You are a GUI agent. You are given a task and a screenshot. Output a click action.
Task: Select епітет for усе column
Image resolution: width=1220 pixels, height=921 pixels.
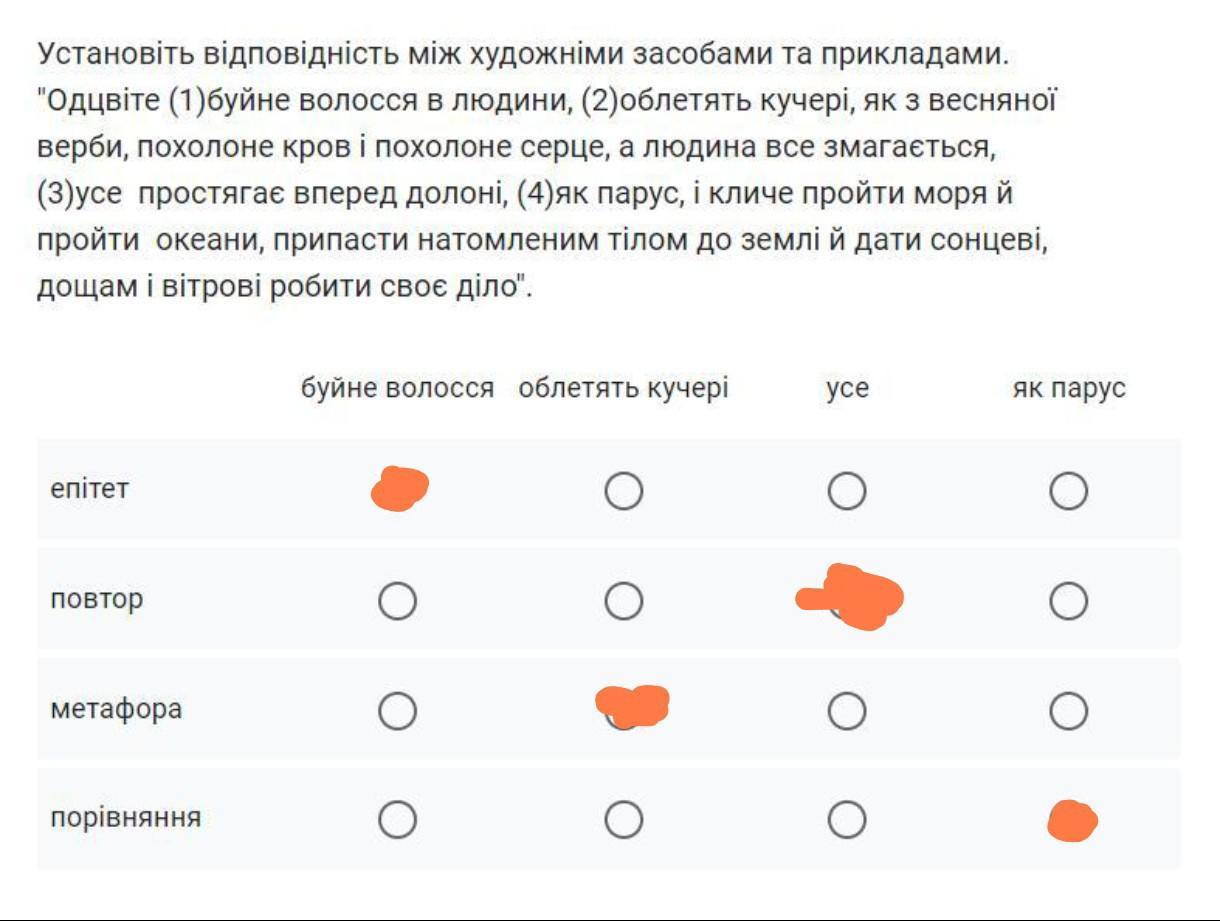coord(847,491)
